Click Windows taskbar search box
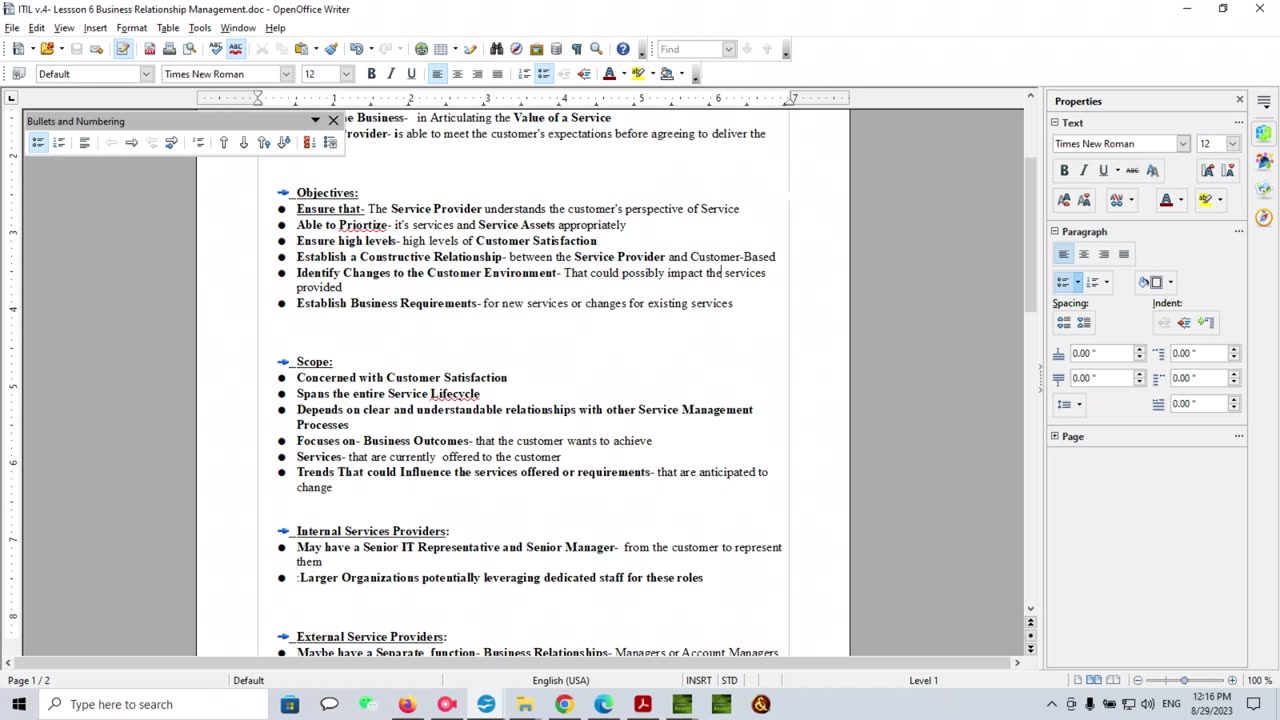 click(x=154, y=704)
